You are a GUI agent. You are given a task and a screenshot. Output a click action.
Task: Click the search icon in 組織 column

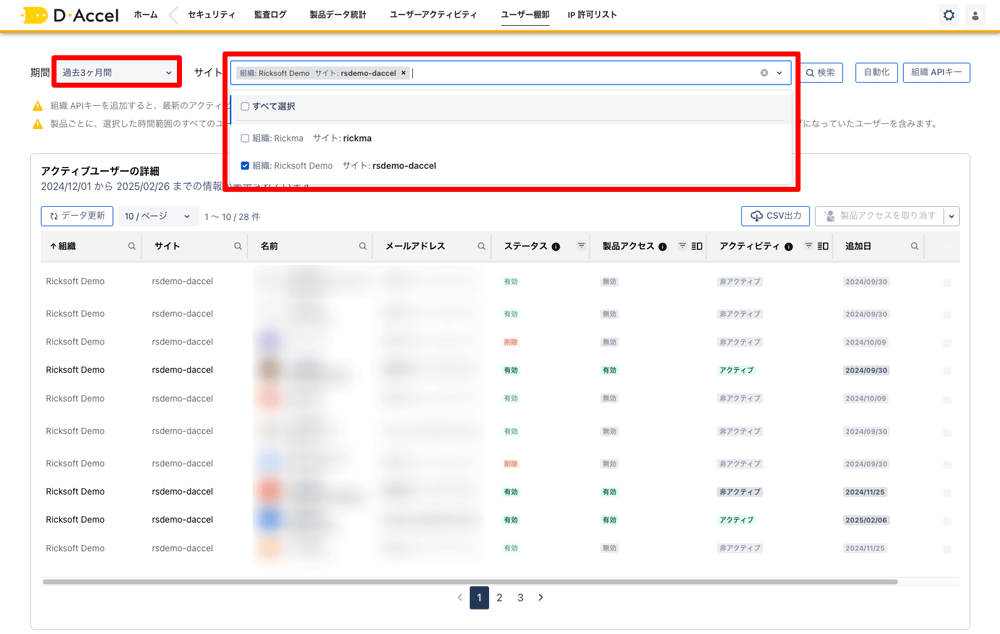click(132, 246)
